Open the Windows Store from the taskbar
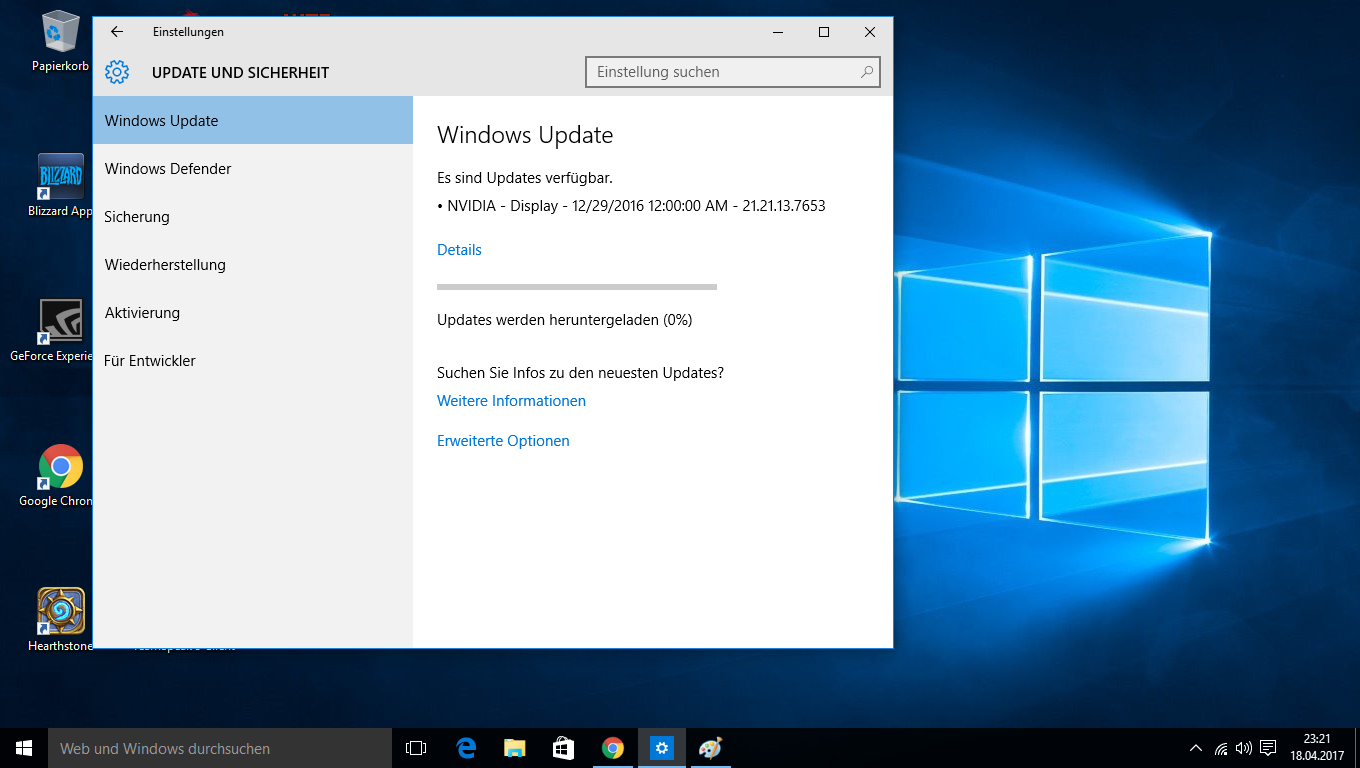 [x=563, y=748]
